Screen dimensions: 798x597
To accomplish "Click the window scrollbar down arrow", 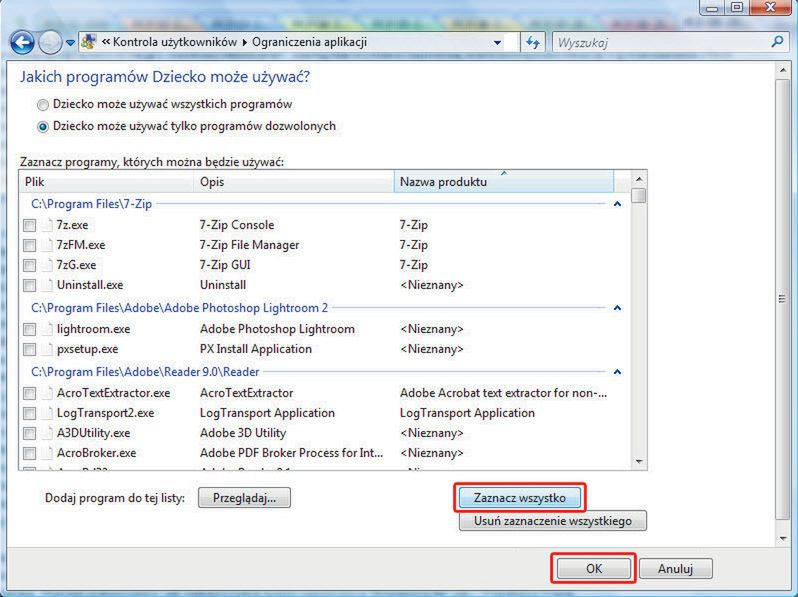I will point(783,538).
